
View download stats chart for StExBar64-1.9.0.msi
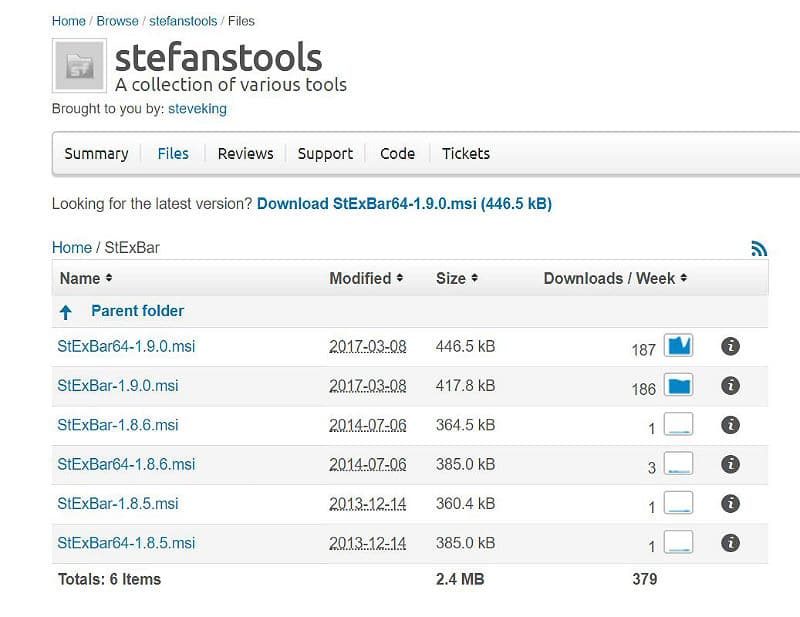[x=679, y=346]
